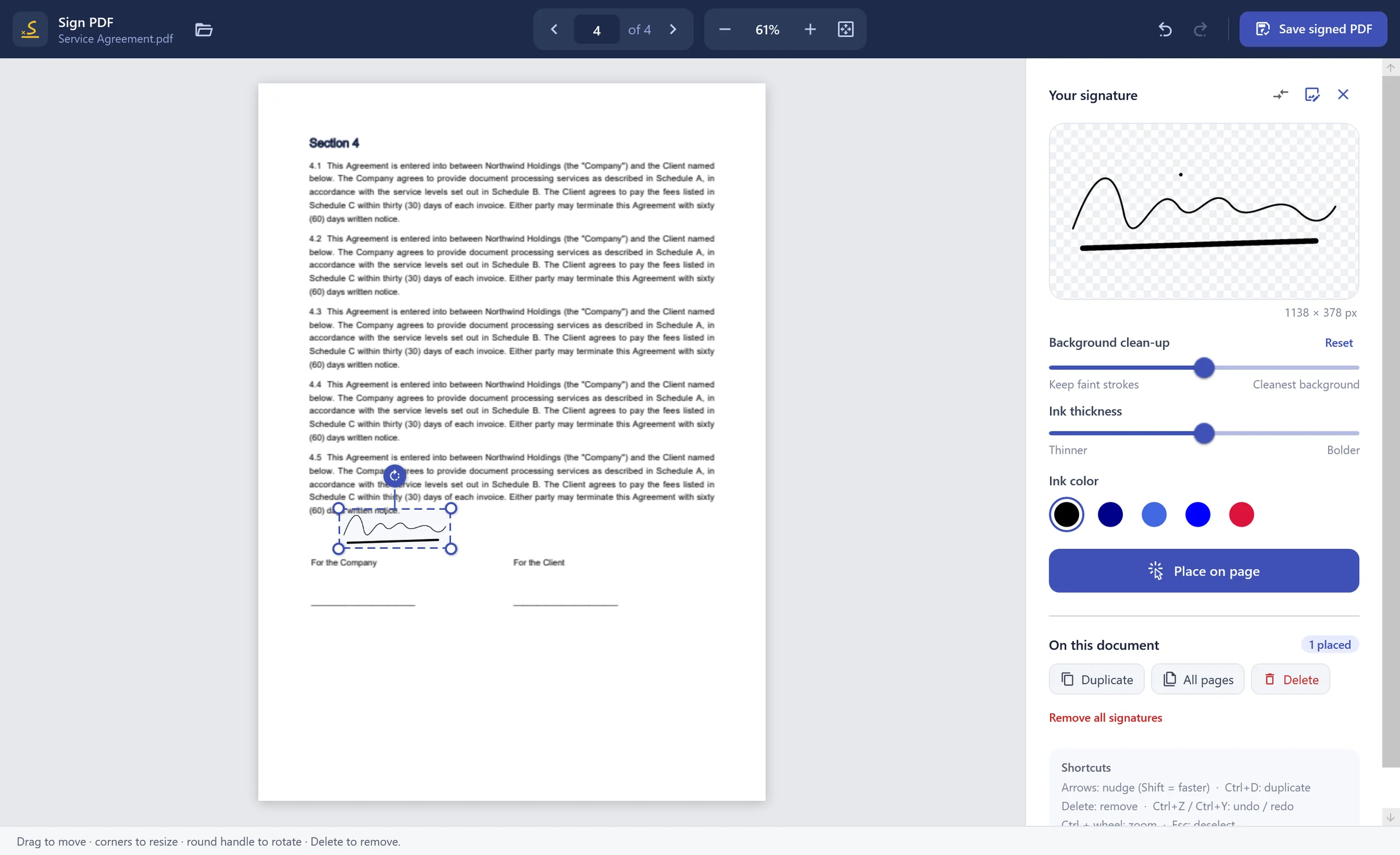The width and height of the screenshot is (1400, 855).
Task: Collapse the Your signature panel
Action: click(1280, 94)
